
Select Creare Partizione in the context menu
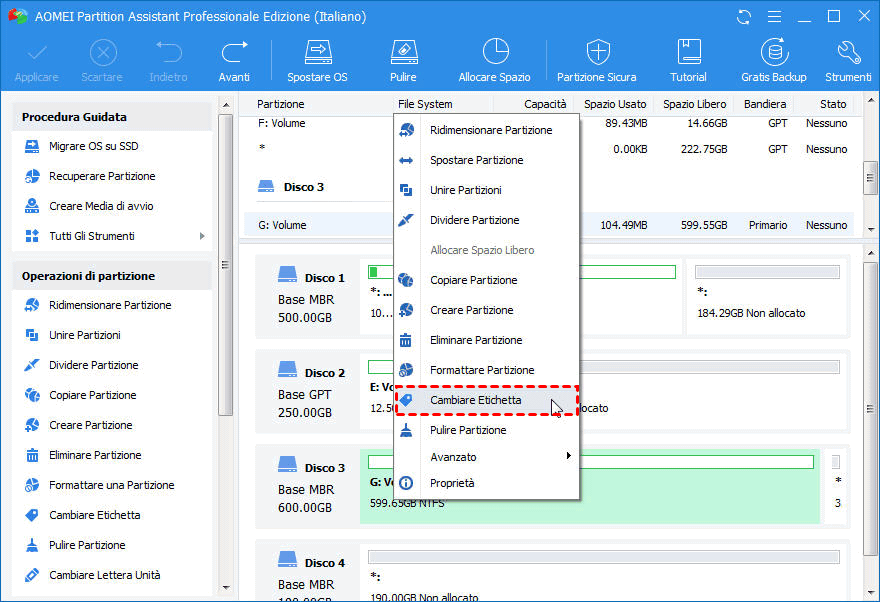click(487, 310)
